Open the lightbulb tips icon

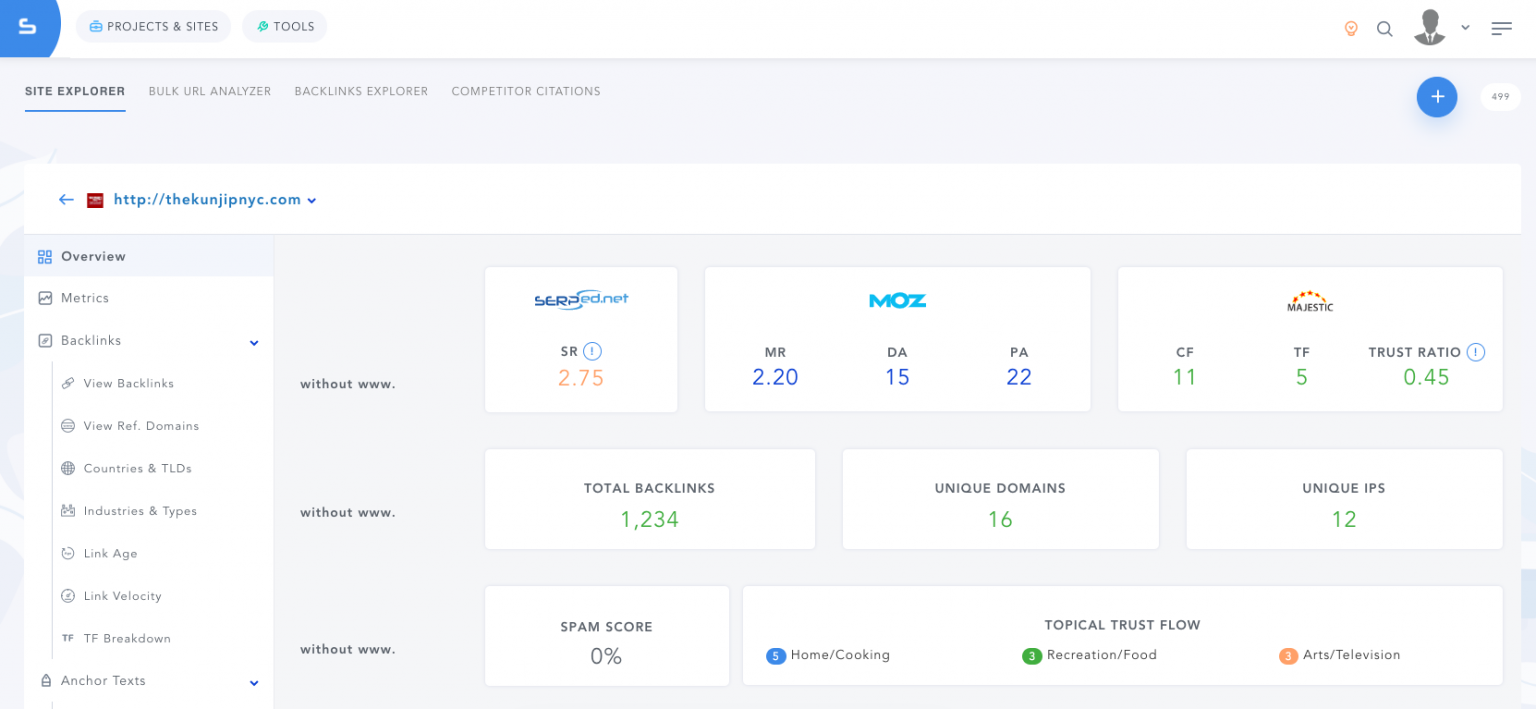tap(1351, 29)
